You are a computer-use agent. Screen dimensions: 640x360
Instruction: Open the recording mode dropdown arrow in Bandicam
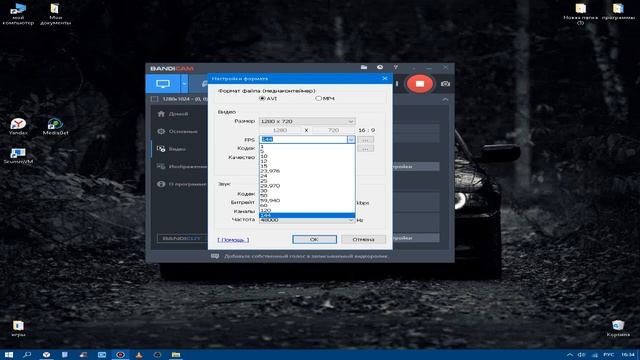click(x=184, y=84)
